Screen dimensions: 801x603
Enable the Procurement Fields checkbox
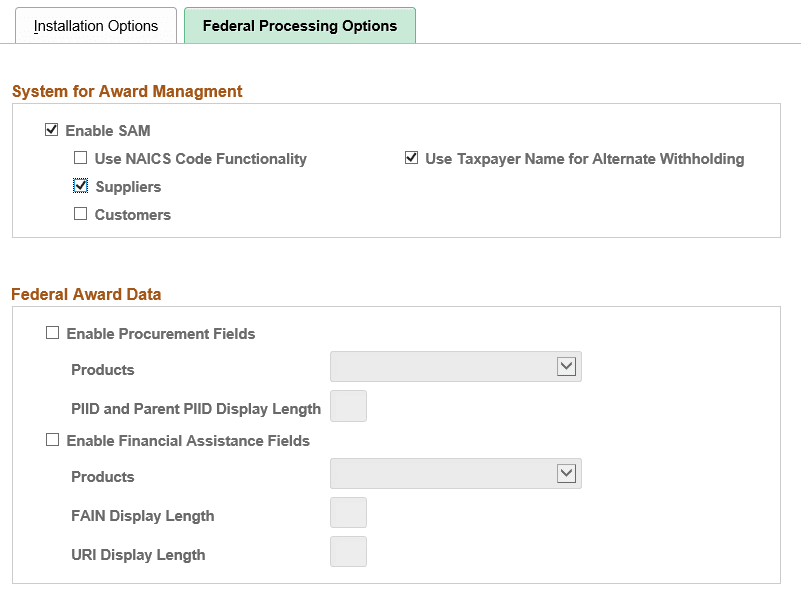[52, 332]
